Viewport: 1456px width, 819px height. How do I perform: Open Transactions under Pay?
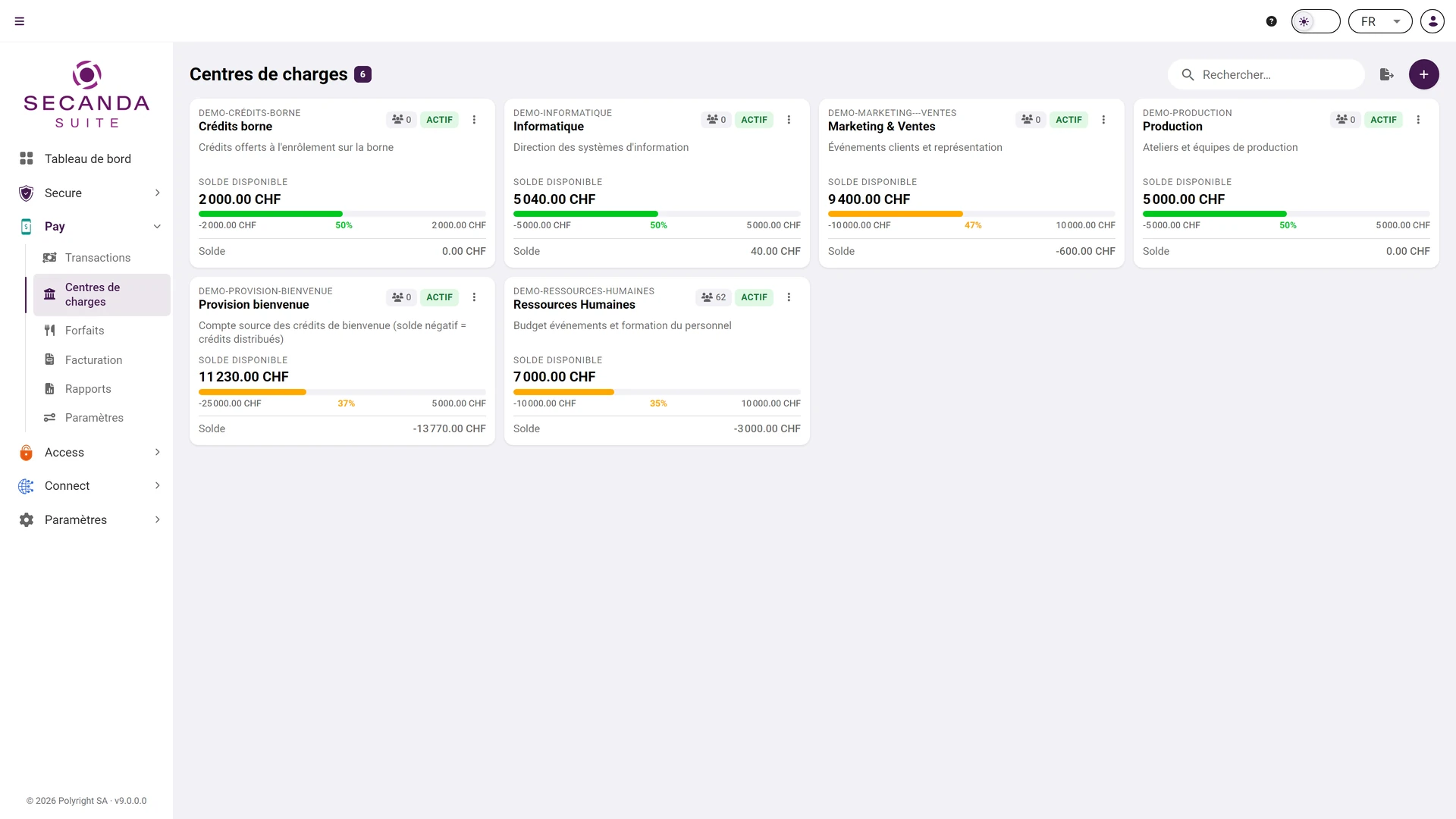[x=102, y=258]
